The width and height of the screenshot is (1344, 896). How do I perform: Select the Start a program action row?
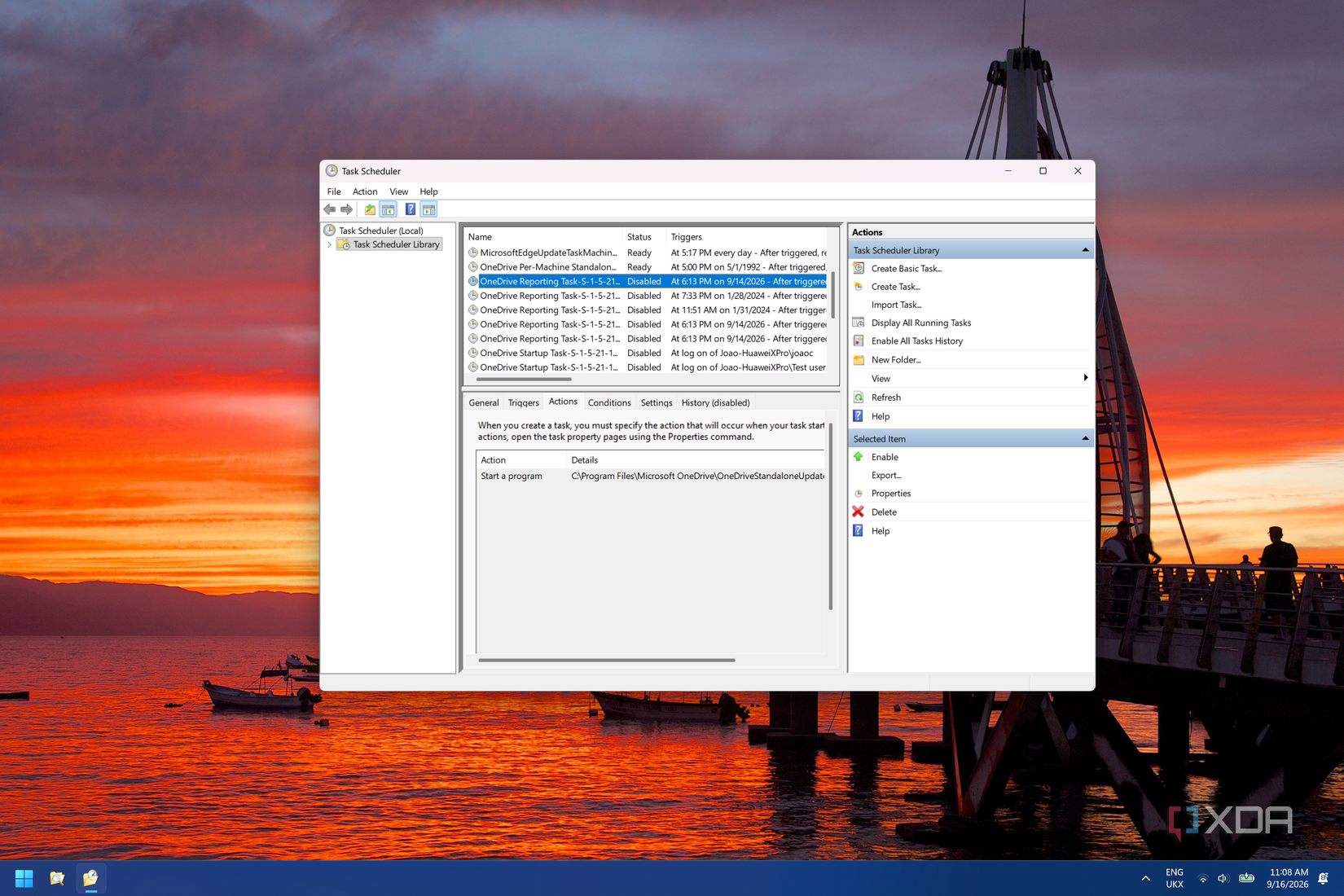652,476
